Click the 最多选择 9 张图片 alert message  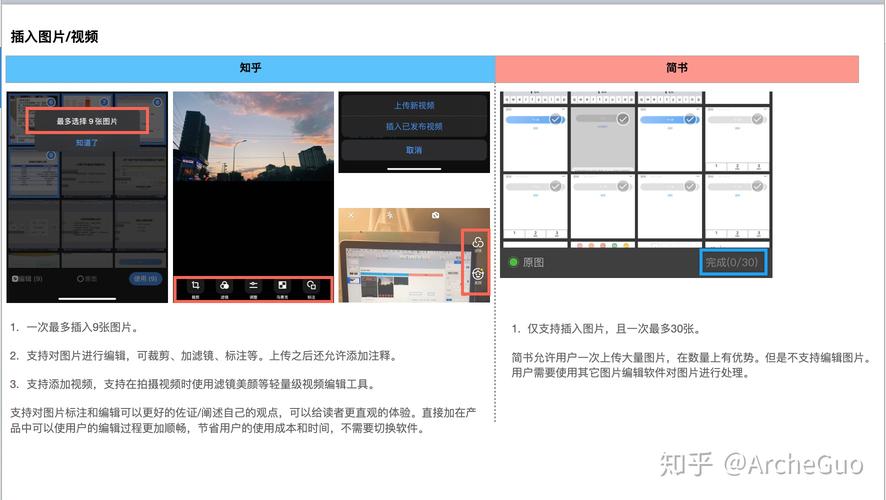tap(87, 121)
